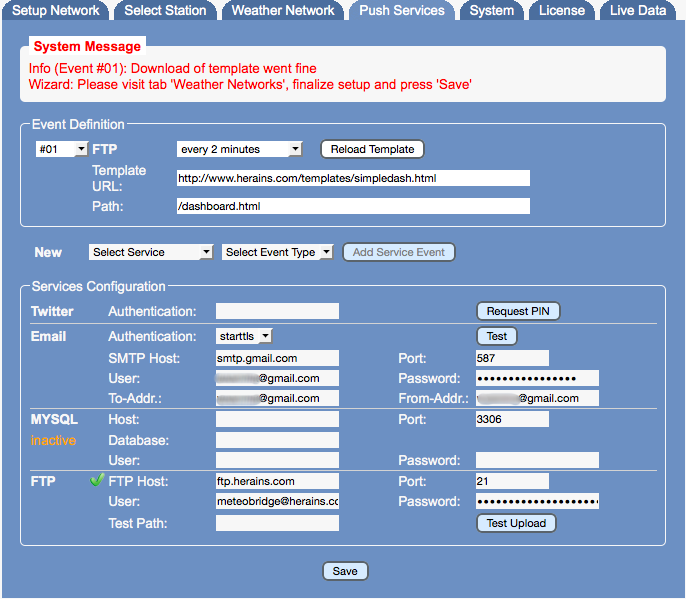Go to the Live Data tab

point(638,11)
